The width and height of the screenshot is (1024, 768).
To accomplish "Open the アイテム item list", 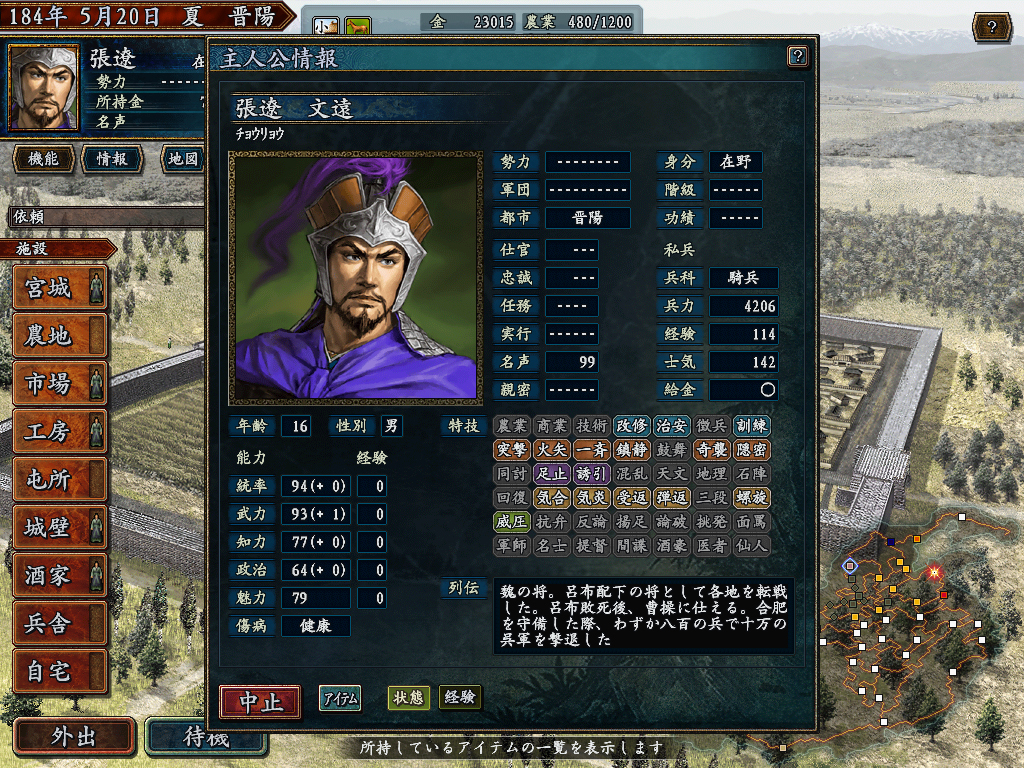I will point(340,698).
